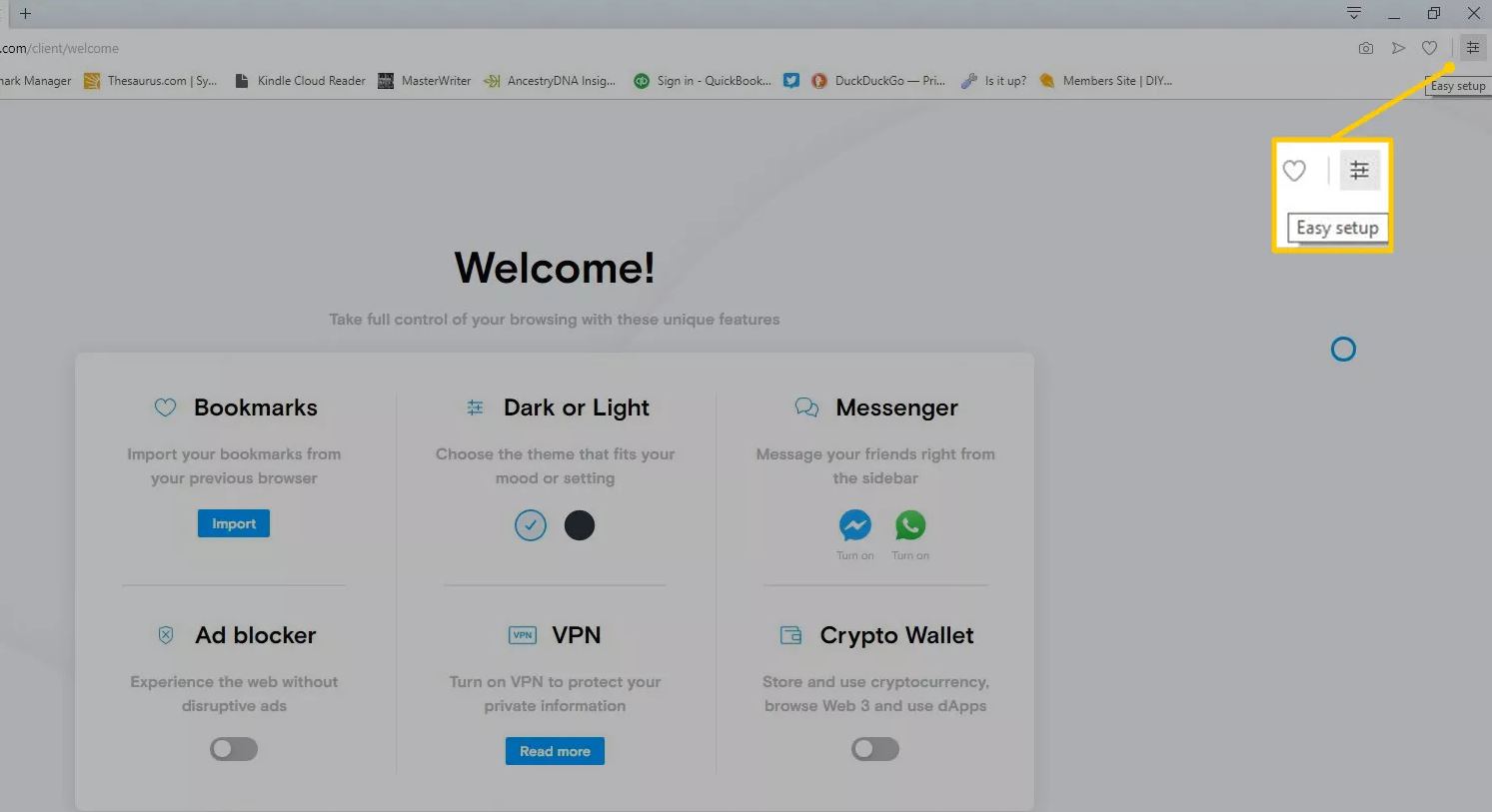Screen dimensions: 1492x812
Task: Open the snapshot camera icon
Action: point(1366,48)
